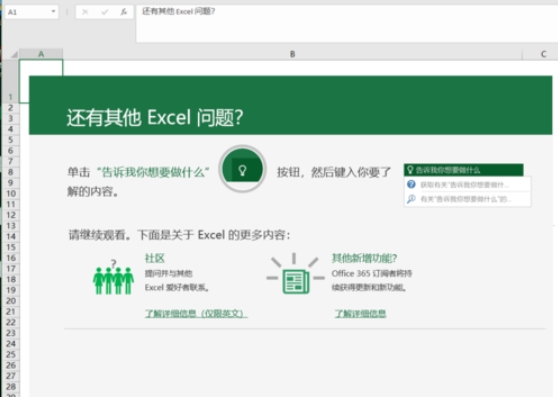558x397 pixels.
Task: Click the lightbulb Tell Me button icon
Action: coord(242,169)
